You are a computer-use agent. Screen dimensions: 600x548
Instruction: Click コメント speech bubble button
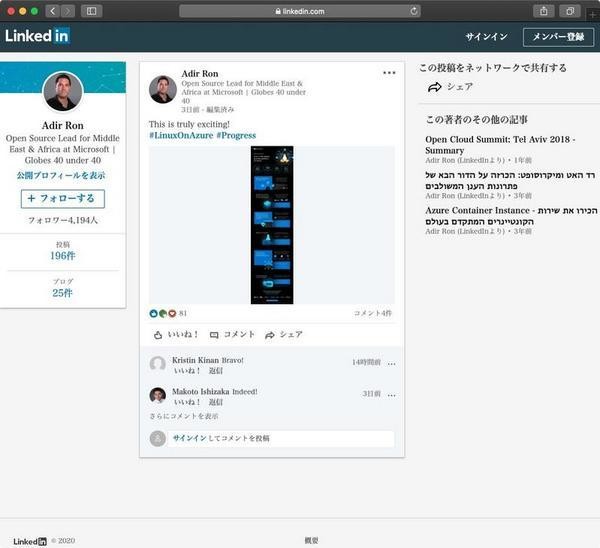coord(232,335)
